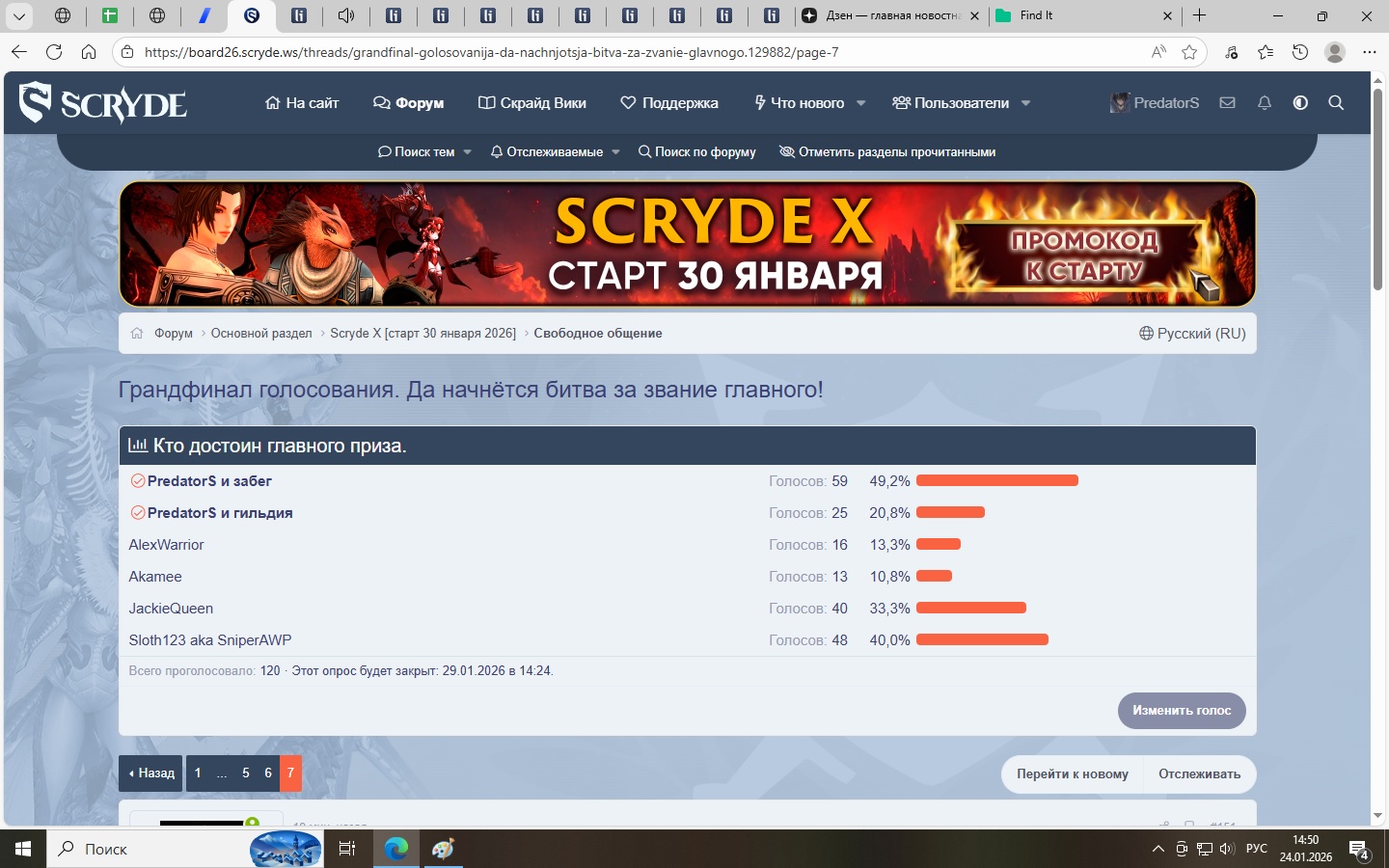Toggle the dark/light style icon
1389x868 pixels.
(1300, 102)
